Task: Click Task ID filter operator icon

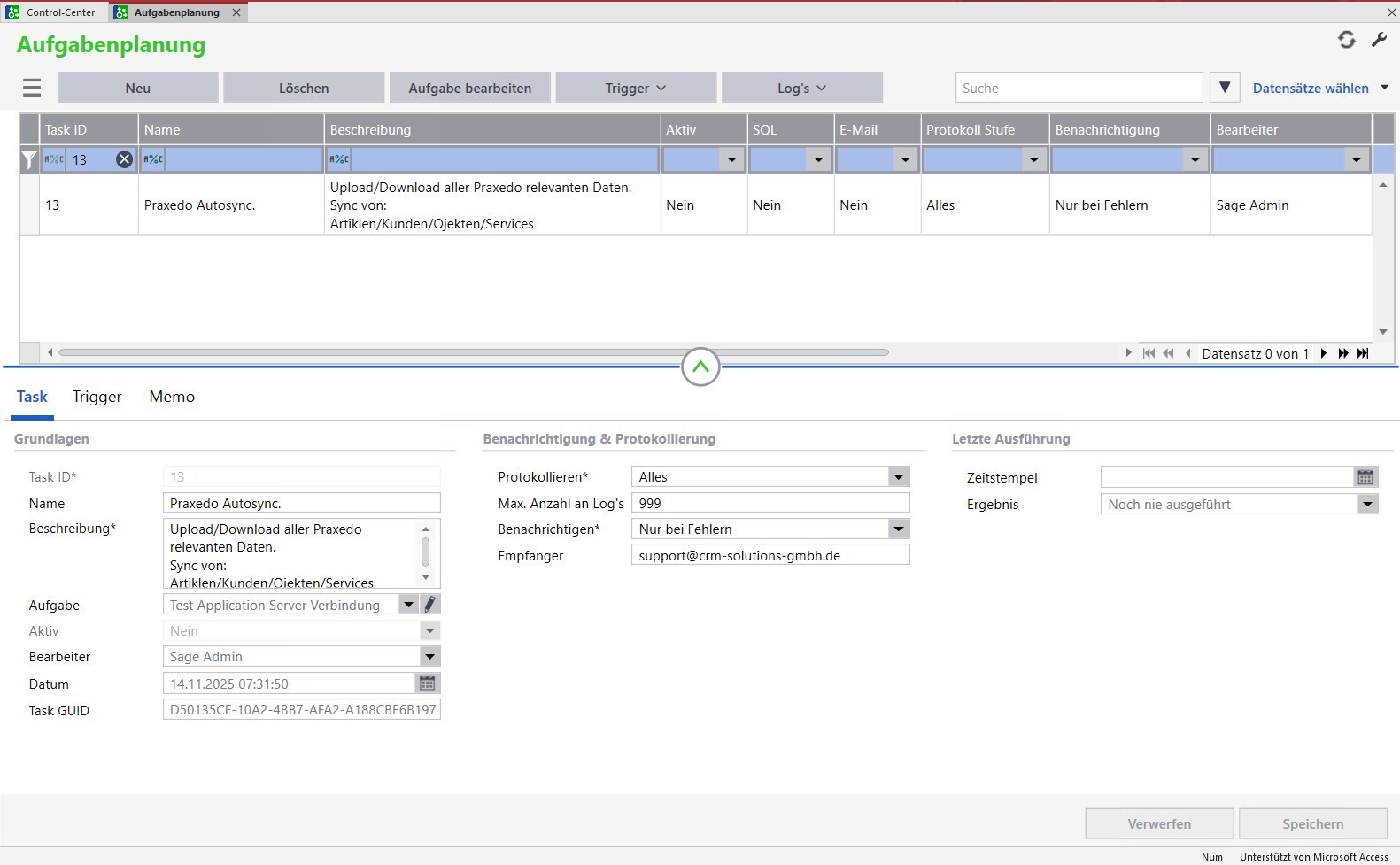Action: point(54,159)
